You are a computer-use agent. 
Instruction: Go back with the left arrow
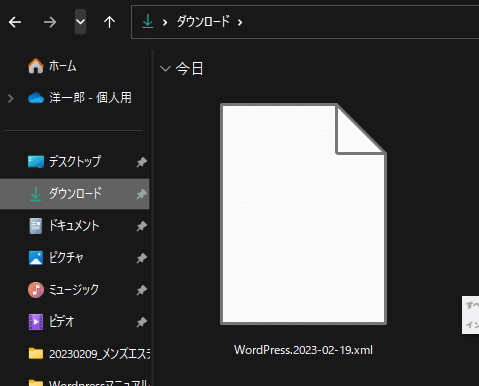(x=15, y=22)
